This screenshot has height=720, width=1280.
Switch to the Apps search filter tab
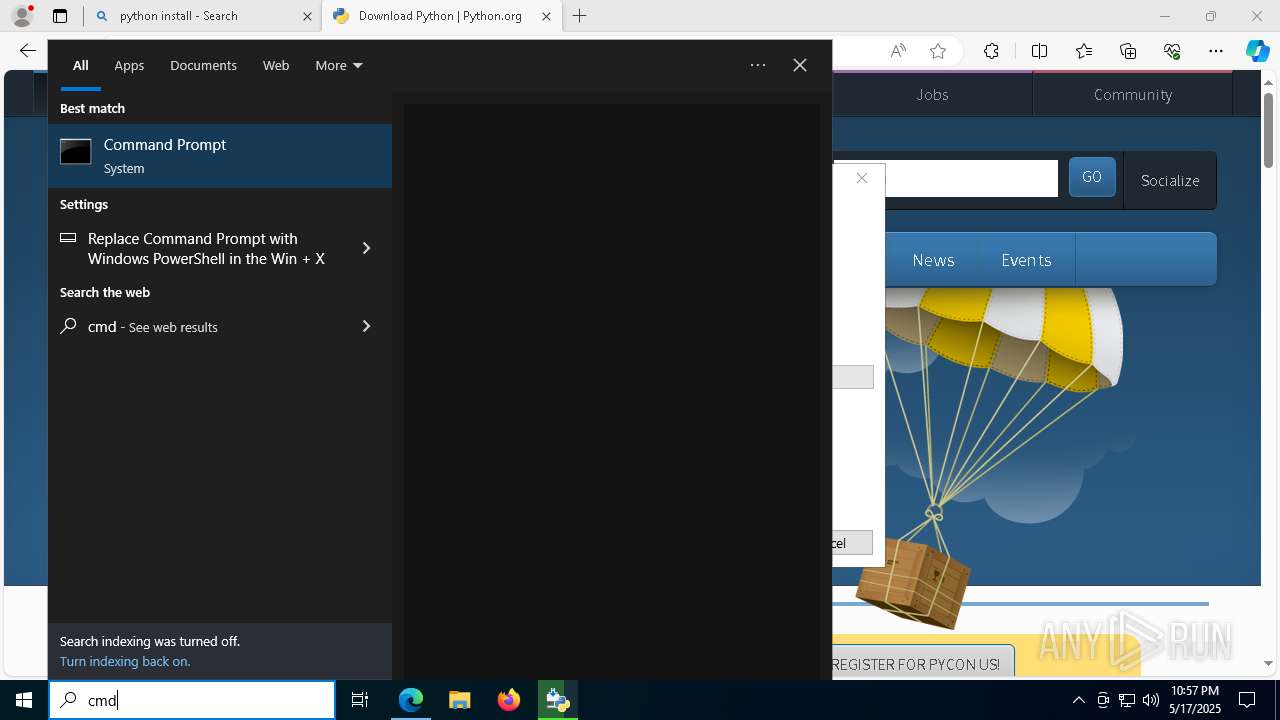tap(129, 65)
